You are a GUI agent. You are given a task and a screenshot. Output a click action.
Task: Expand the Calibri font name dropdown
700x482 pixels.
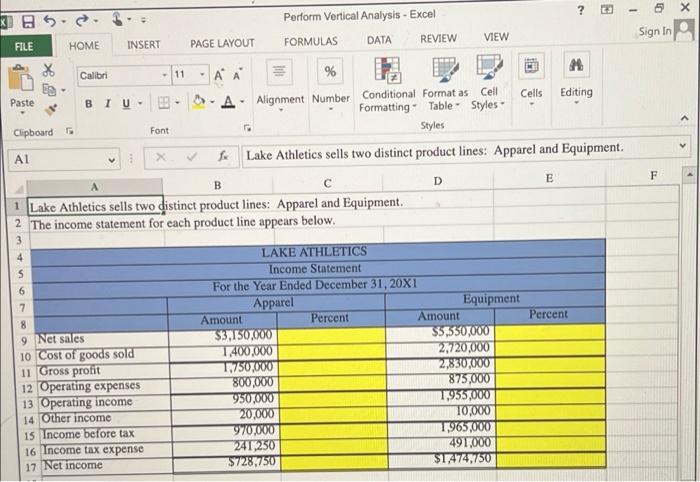point(165,75)
